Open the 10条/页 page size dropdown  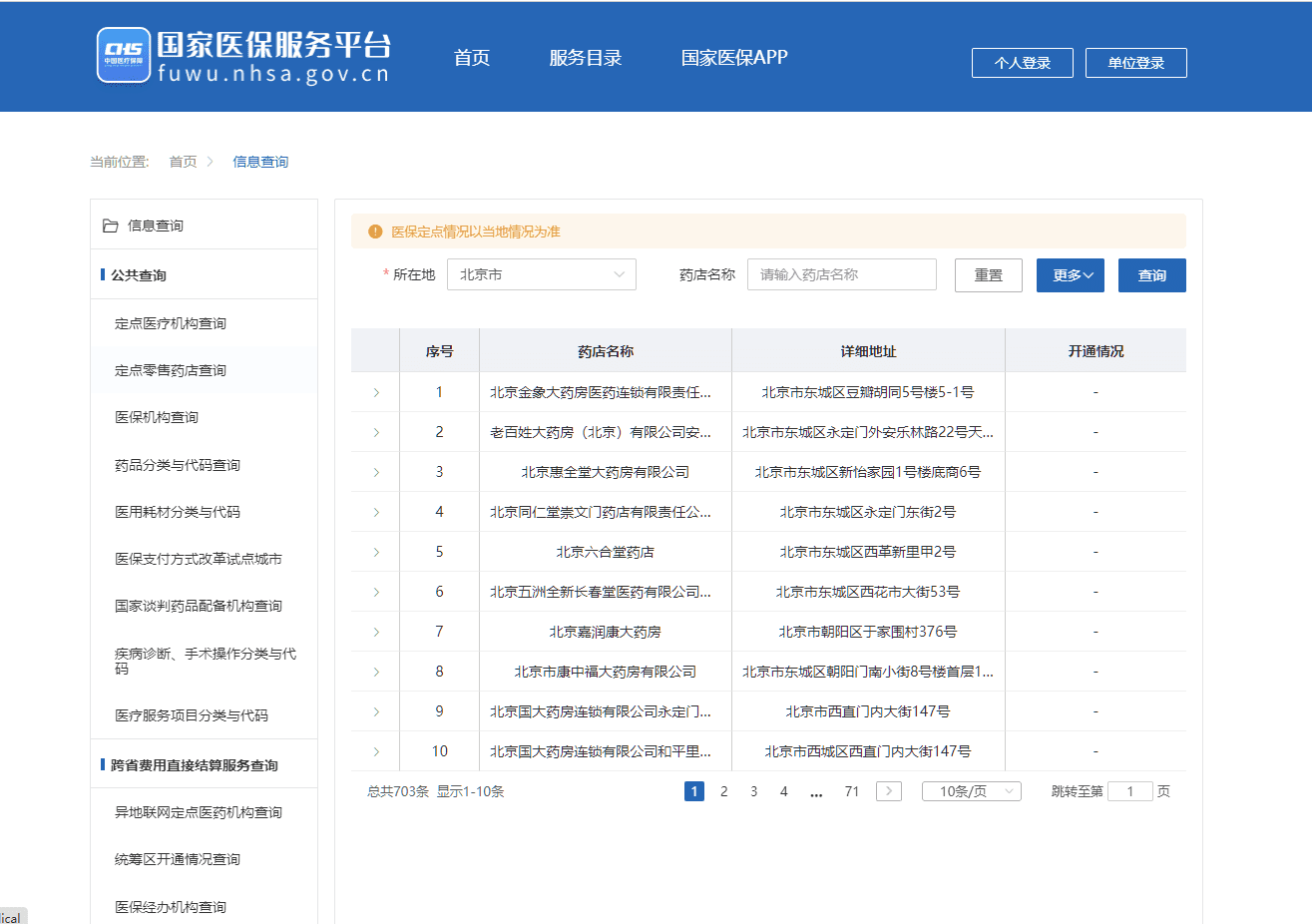coord(972,791)
